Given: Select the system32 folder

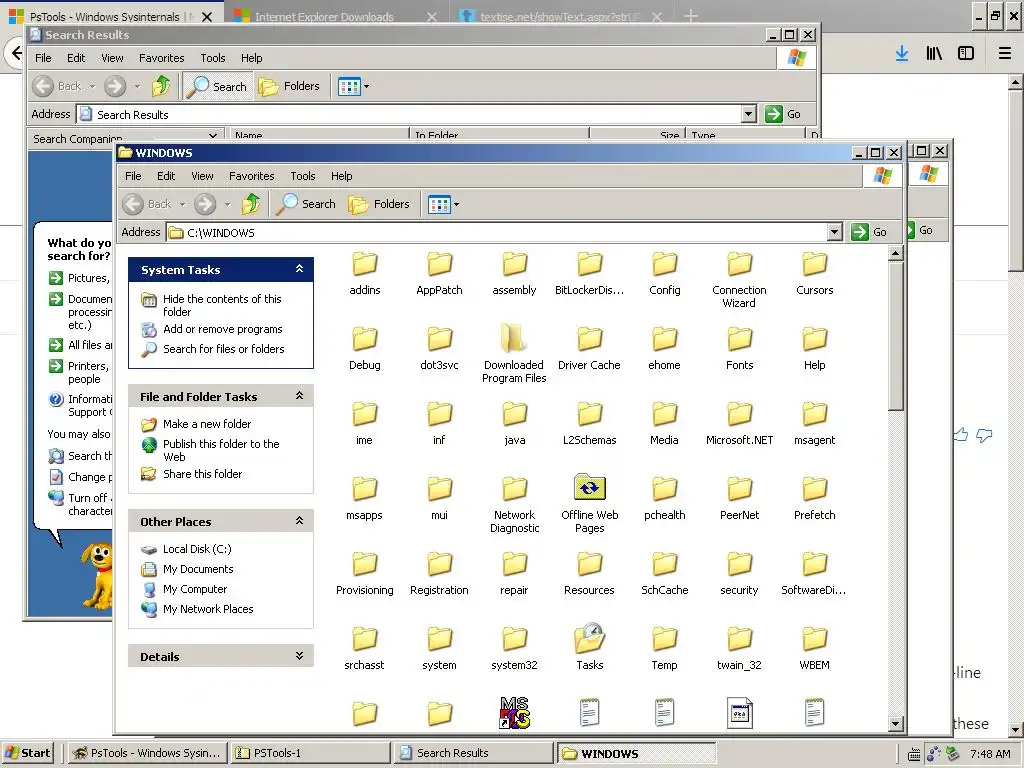Looking at the screenshot, I should (515, 649).
